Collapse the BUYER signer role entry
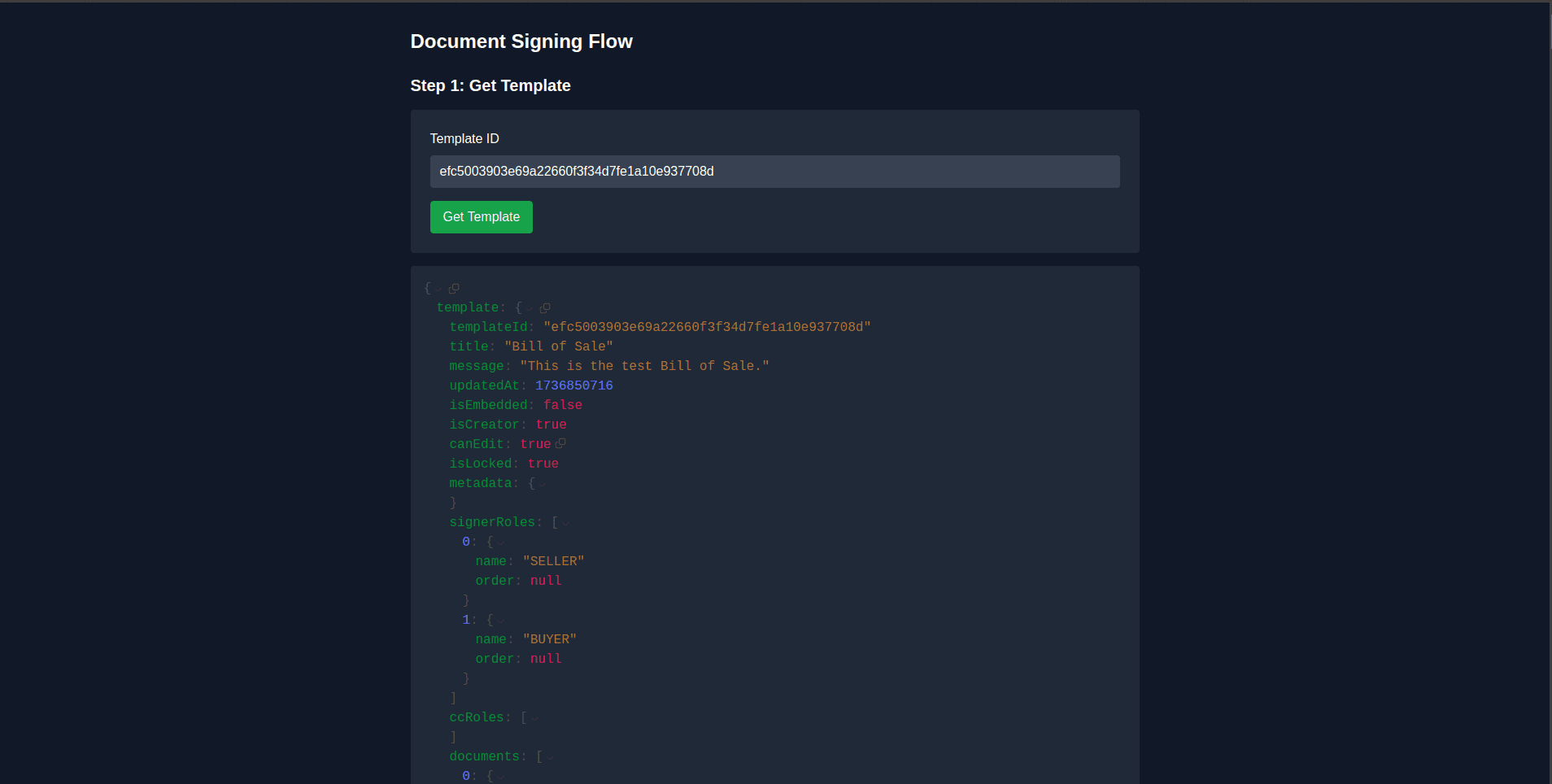The width and height of the screenshot is (1552, 784). coord(500,620)
